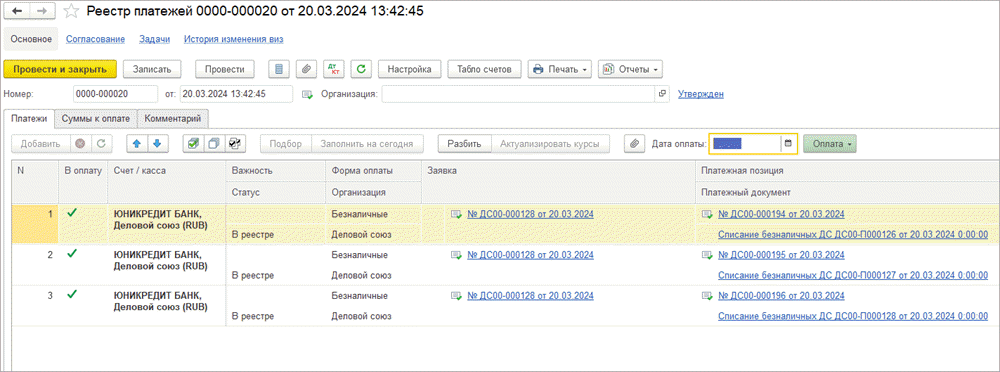The height and width of the screenshot is (372, 1000).
Task: Click the Заявка document icon in row 2
Action: point(457,255)
